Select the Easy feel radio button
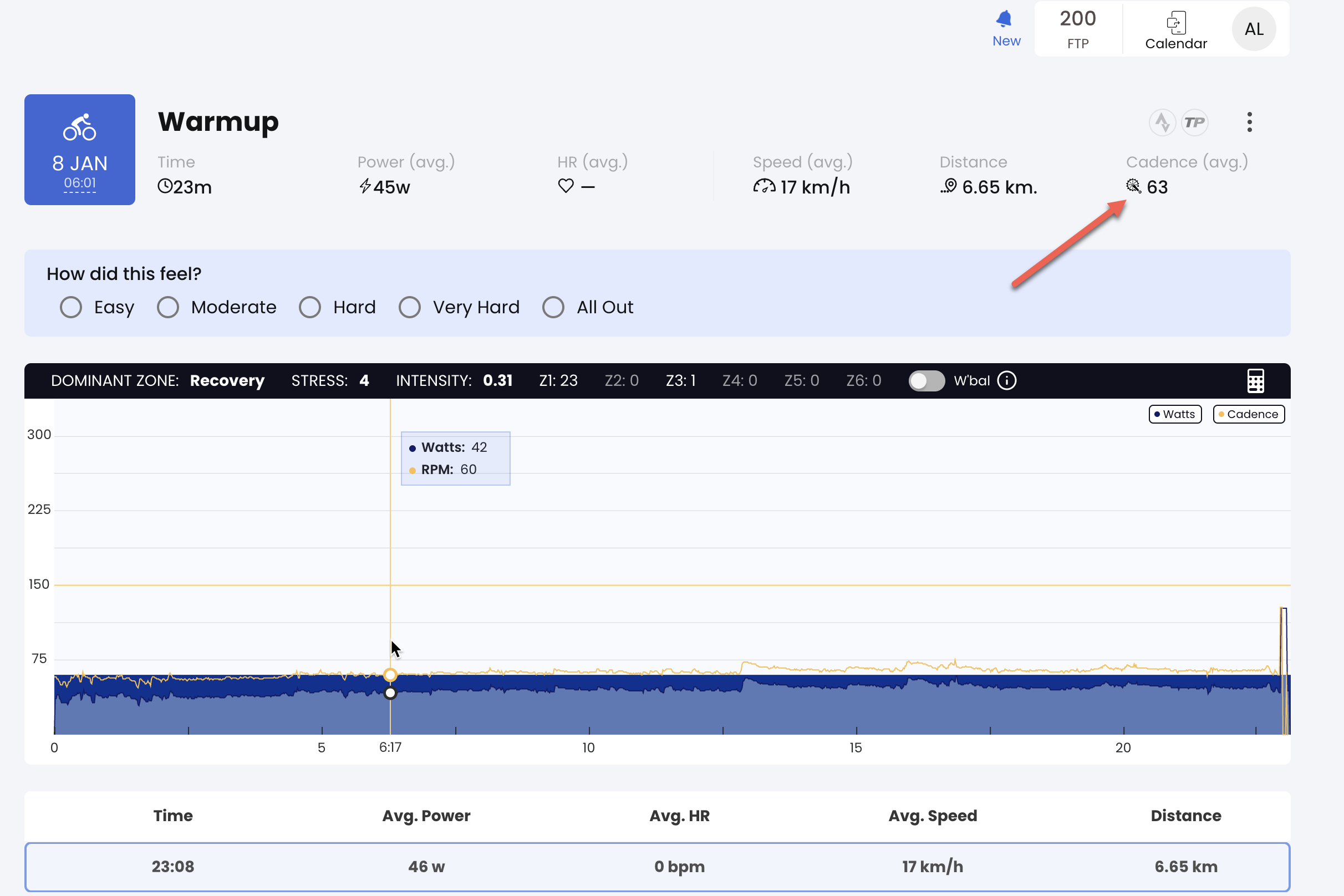This screenshot has width=1344, height=896. (x=72, y=307)
